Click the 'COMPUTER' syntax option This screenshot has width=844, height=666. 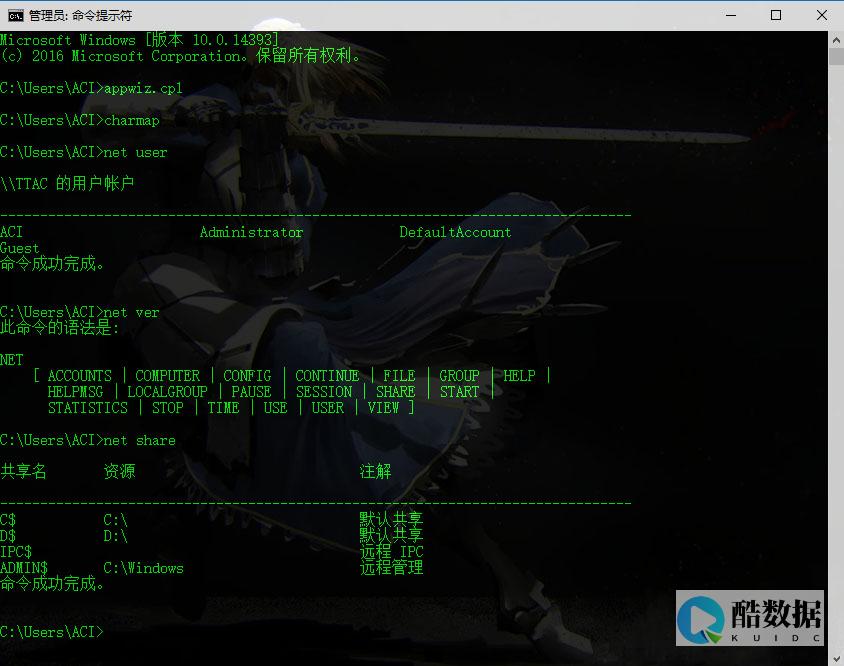click(x=167, y=376)
